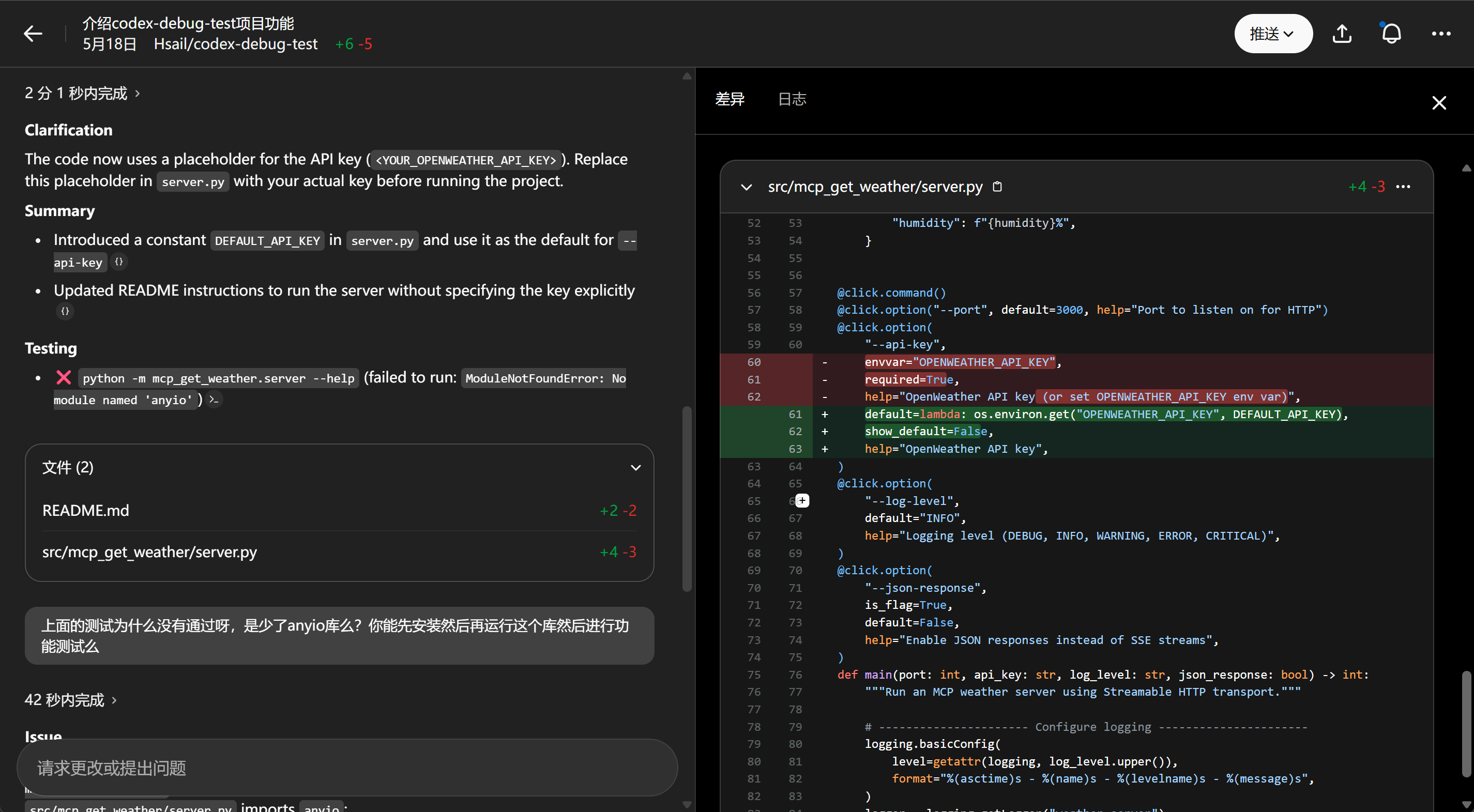The width and height of the screenshot is (1474, 812).
Task: Open server.py diff more options
Action: 1403,187
